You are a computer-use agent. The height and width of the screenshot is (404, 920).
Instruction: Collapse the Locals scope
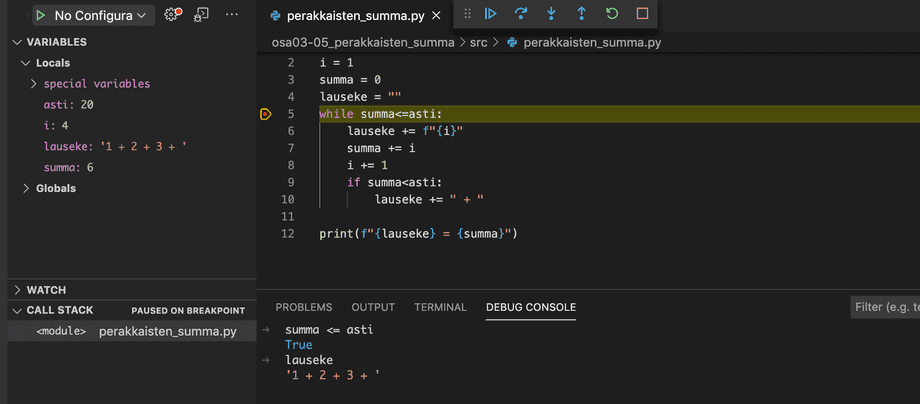52,63
